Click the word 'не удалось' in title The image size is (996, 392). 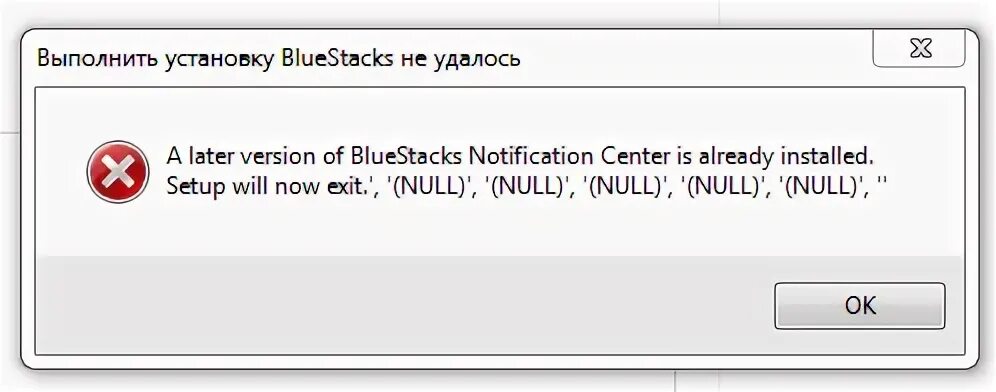[x=461, y=60]
